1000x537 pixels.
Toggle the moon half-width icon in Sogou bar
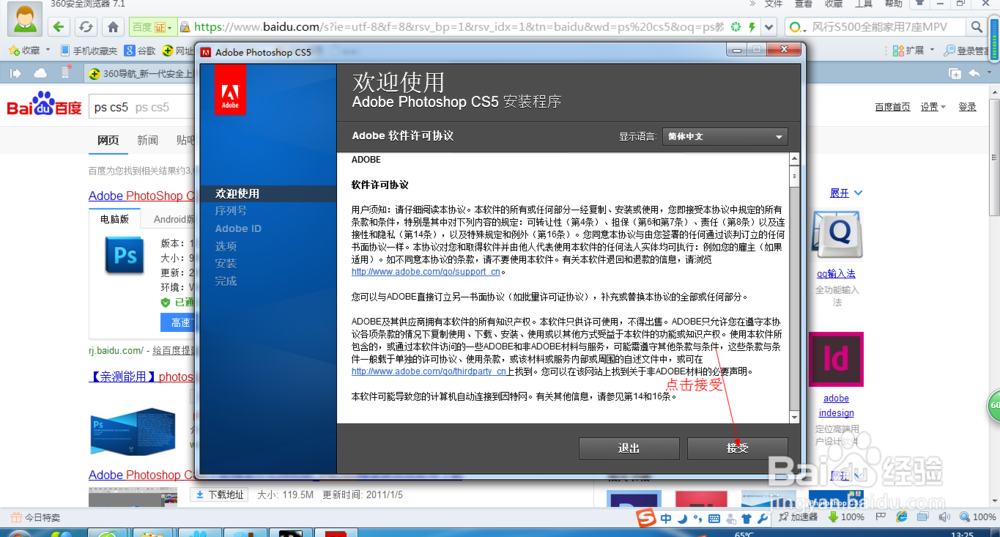click(682, 519)
